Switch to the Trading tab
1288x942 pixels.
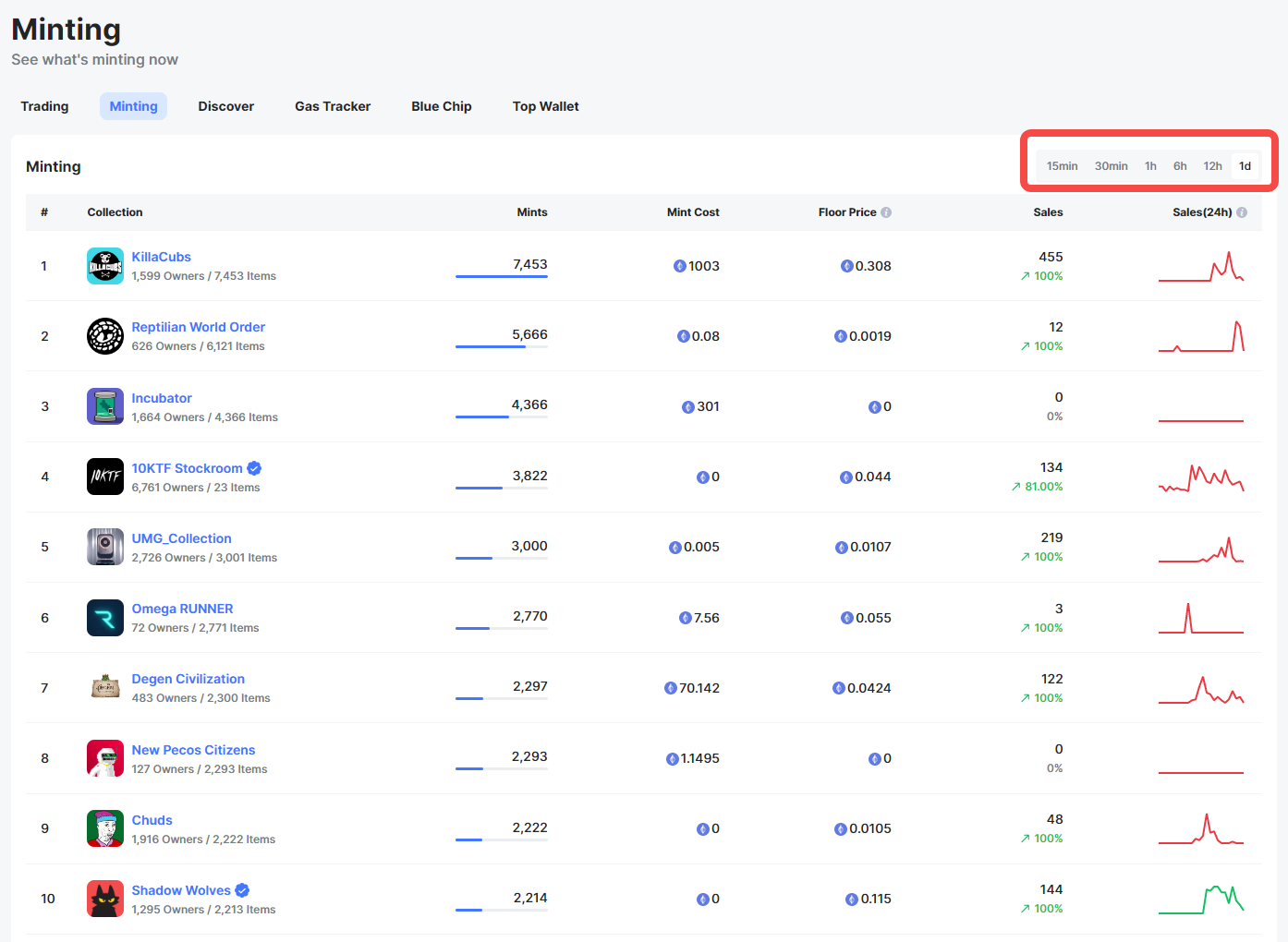tap(44, 106)
